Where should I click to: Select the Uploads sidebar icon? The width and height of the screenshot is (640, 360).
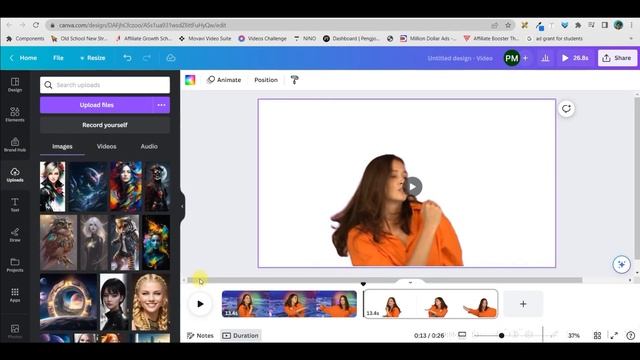pyautogui.click(x=15, y=175)
